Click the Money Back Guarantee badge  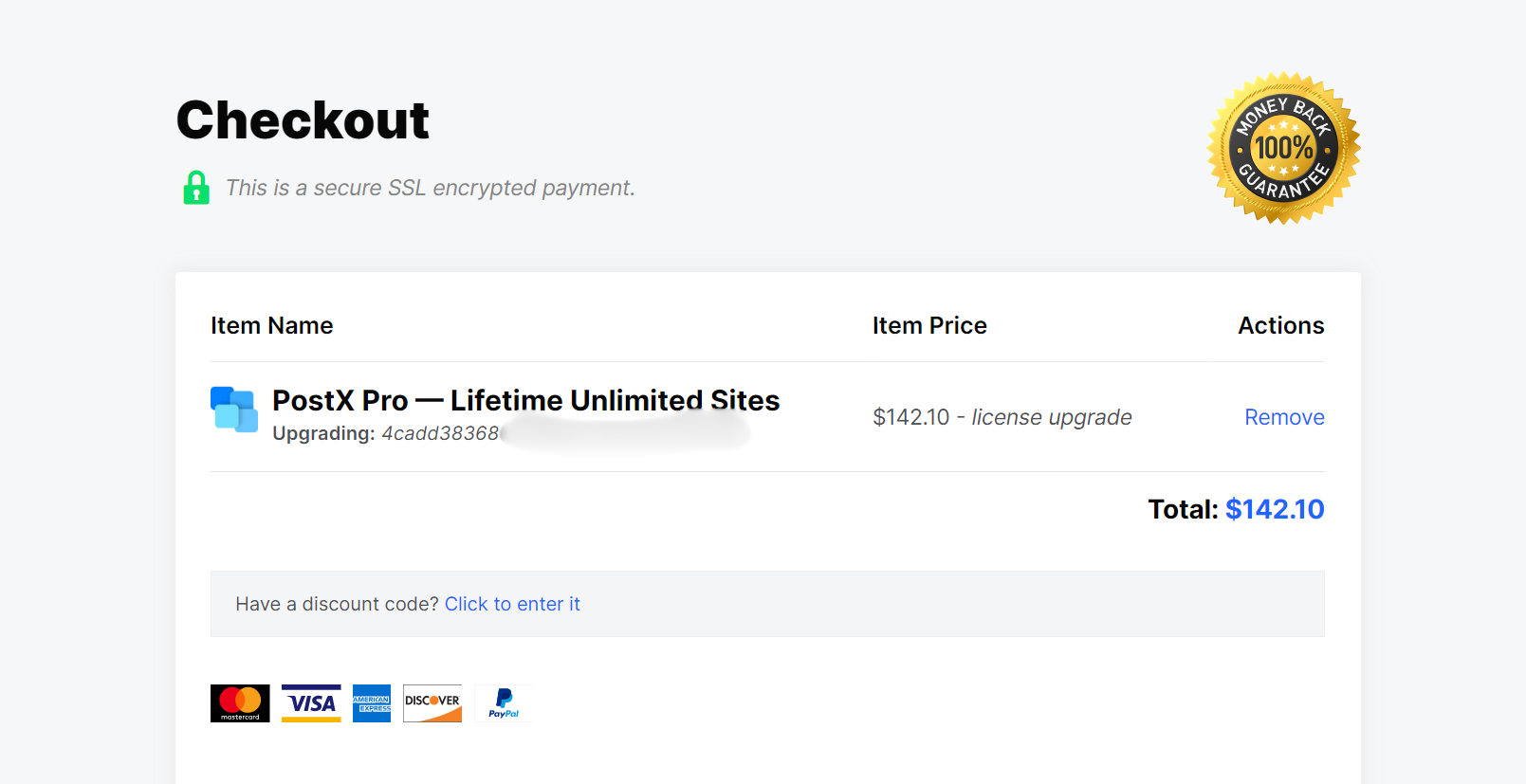point(1283,149)
